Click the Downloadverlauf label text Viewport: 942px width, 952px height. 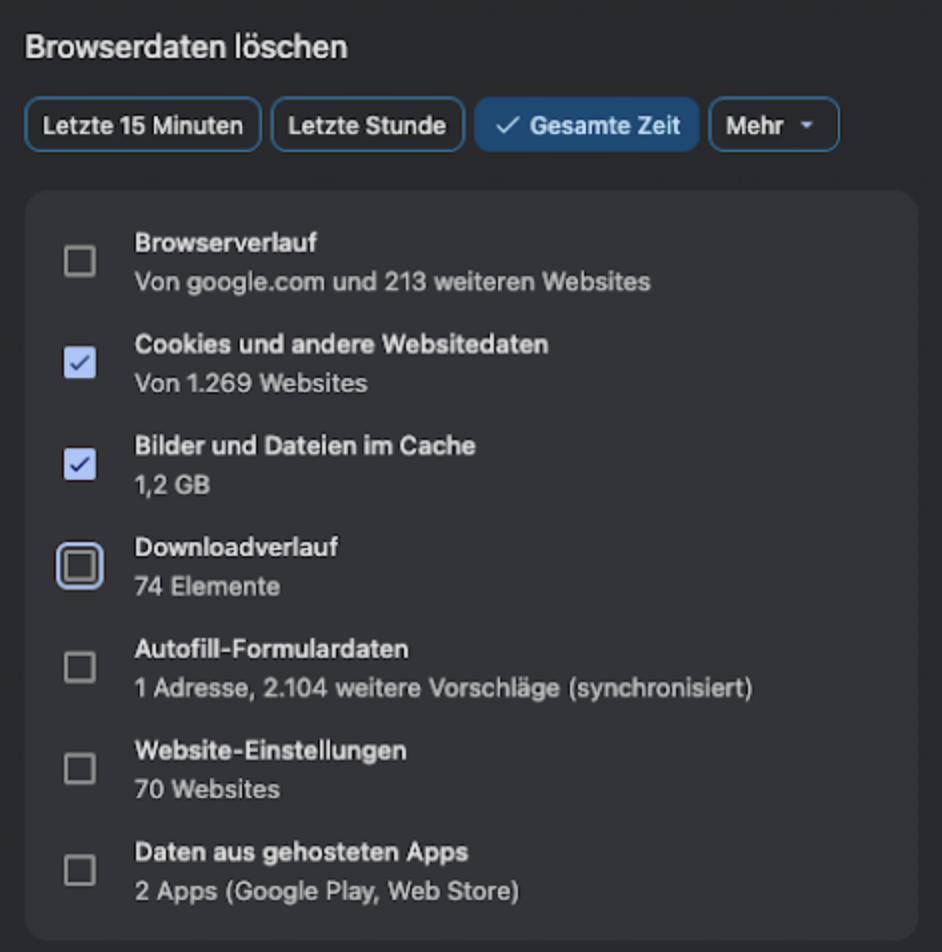pos(236,547)
